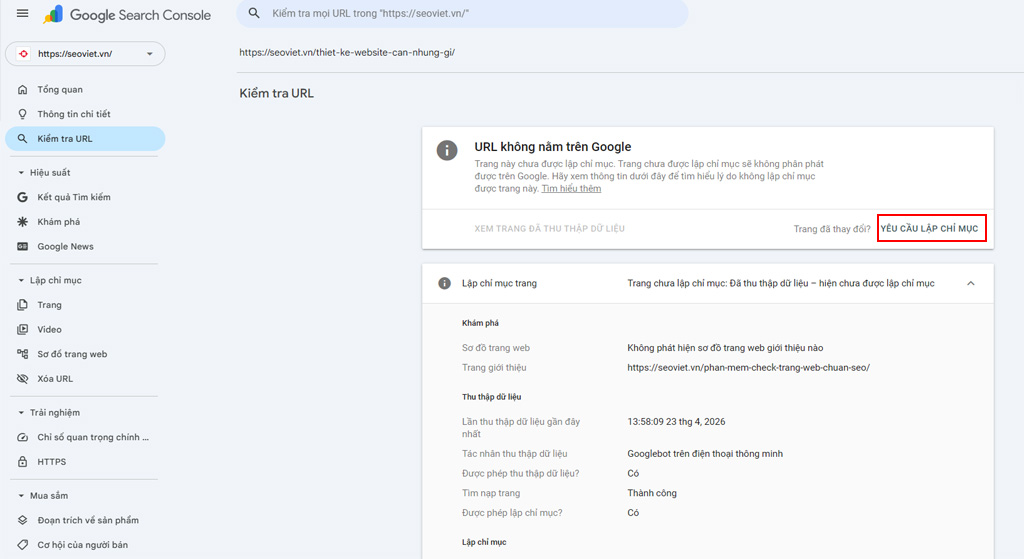1024x559 pixels.
Task: Click the Đoạn trích về sản phẩm layers icon
Action: coord(22,520)
